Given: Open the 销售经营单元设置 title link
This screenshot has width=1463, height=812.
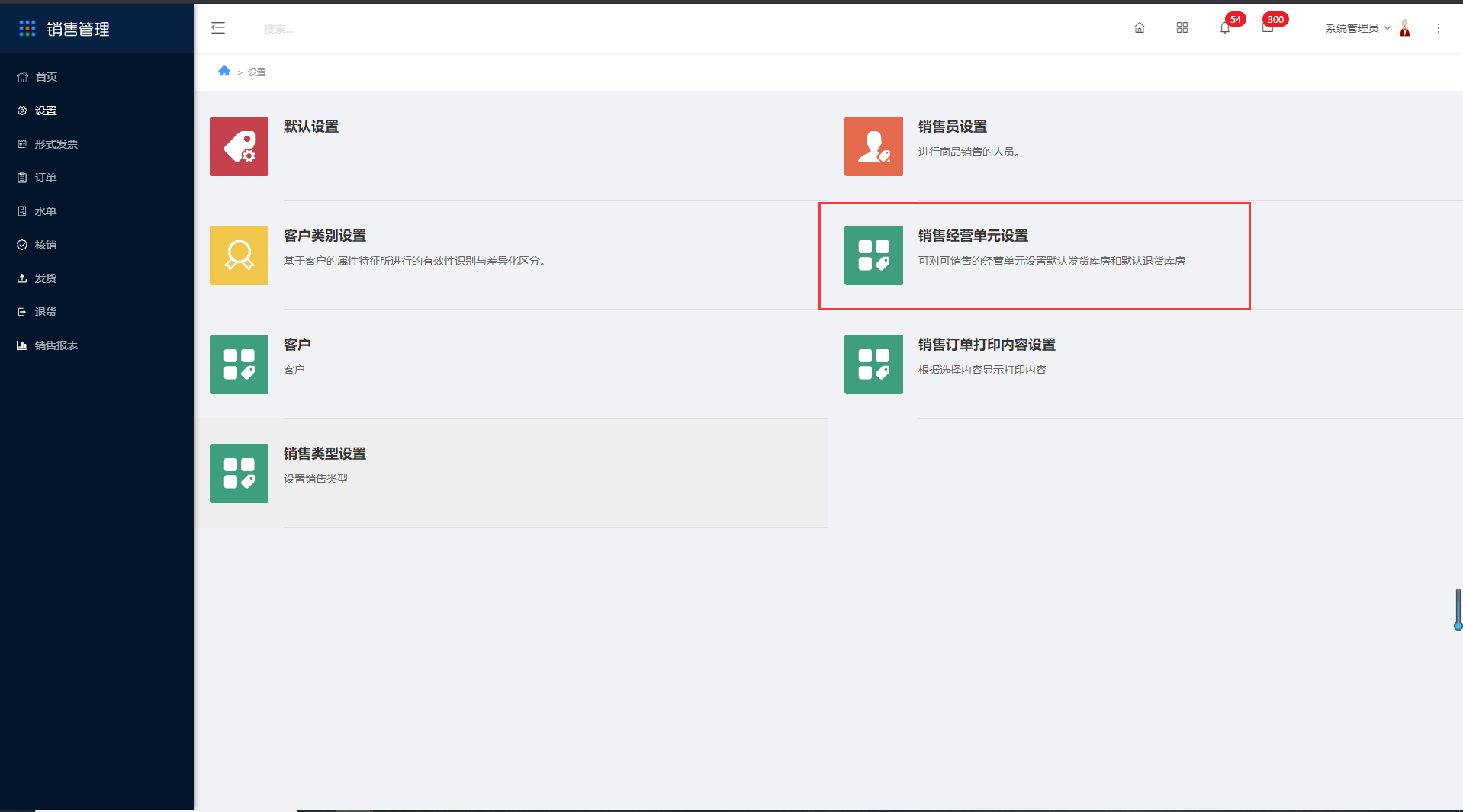Looking at the screenshot, I should (973, 236).
